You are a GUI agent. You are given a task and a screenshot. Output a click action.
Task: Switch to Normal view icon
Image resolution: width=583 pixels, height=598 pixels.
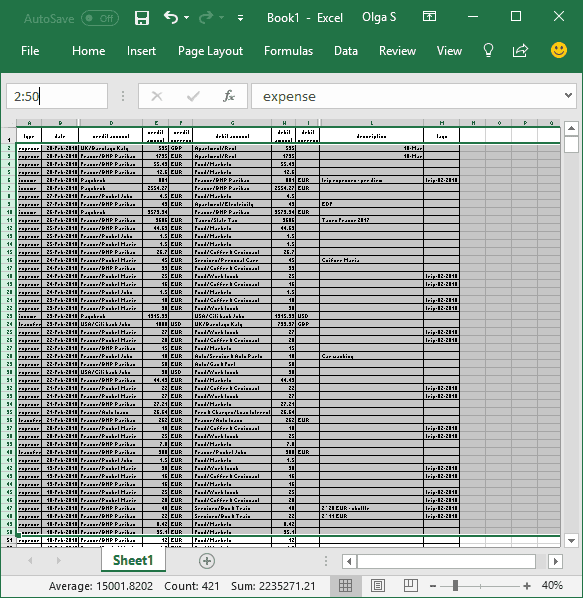point(345,585)
